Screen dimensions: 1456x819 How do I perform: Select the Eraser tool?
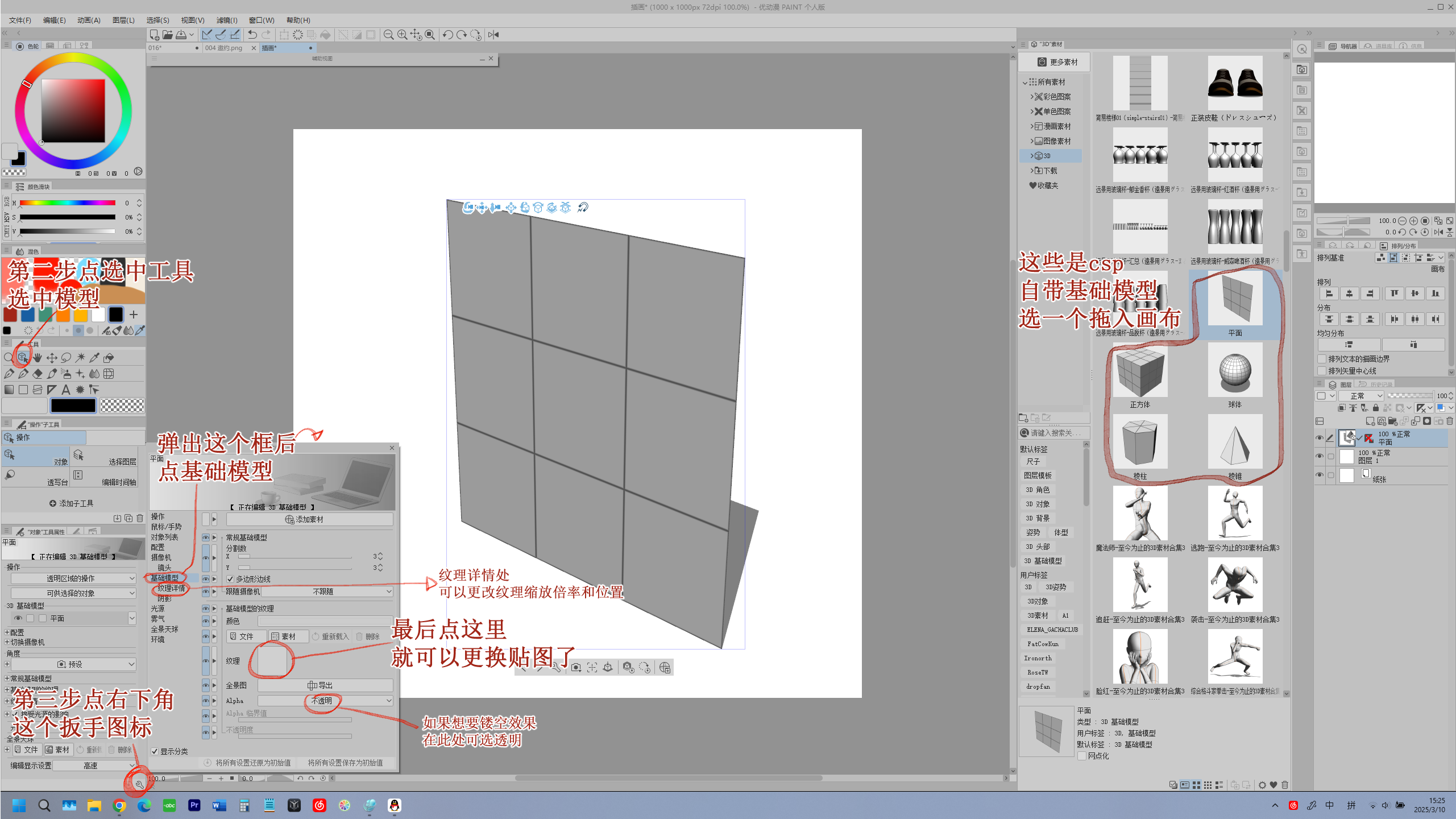(x=38, y=374)
